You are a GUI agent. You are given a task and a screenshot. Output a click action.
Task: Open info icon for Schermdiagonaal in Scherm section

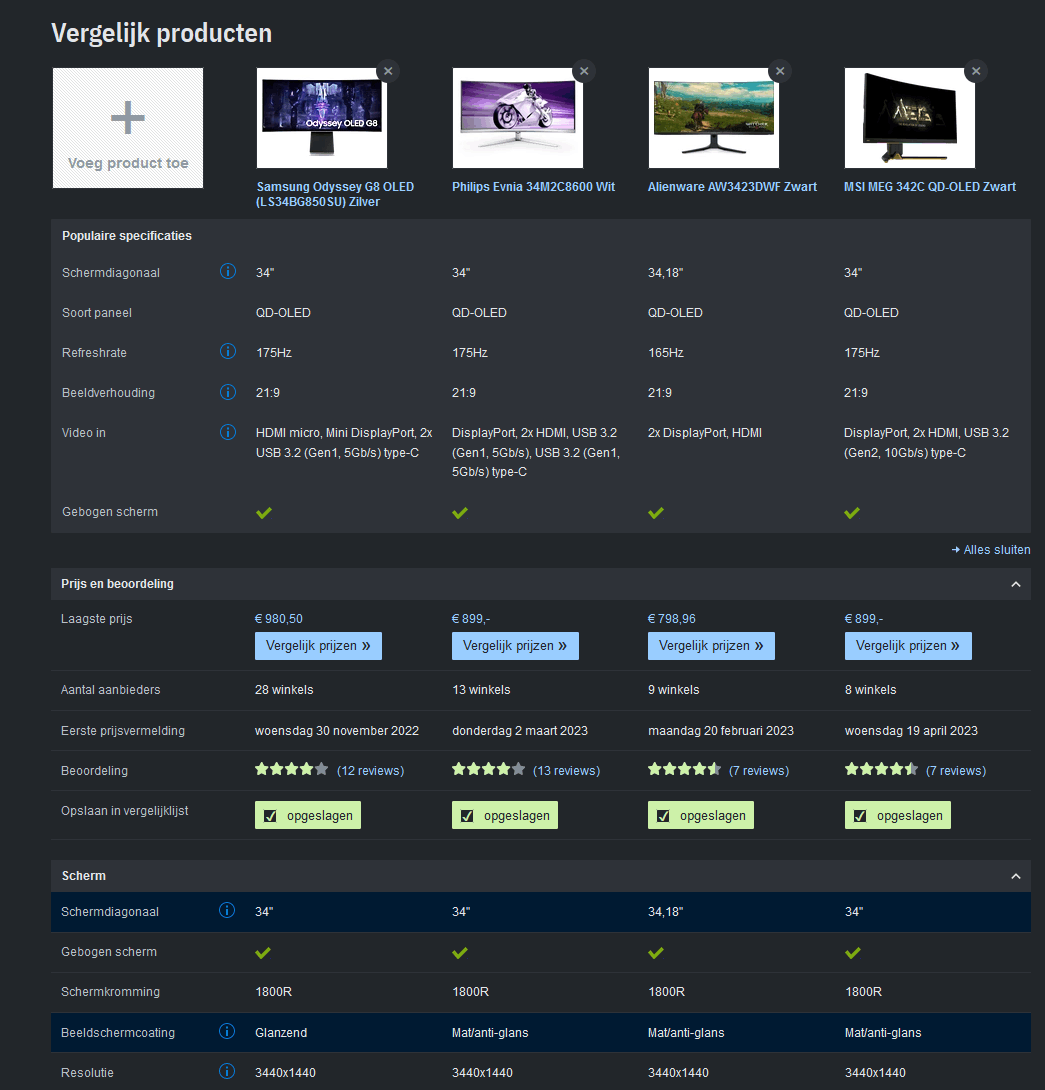click(227, 911)
